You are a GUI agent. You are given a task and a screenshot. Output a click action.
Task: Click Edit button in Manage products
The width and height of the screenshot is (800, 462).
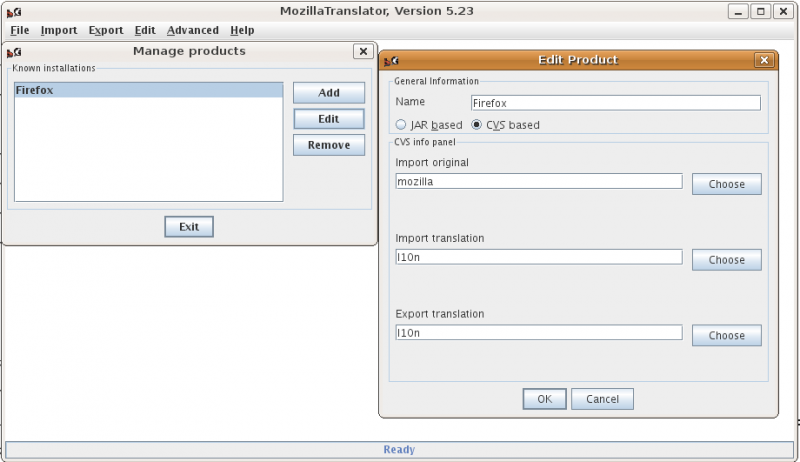pos(329,119)
